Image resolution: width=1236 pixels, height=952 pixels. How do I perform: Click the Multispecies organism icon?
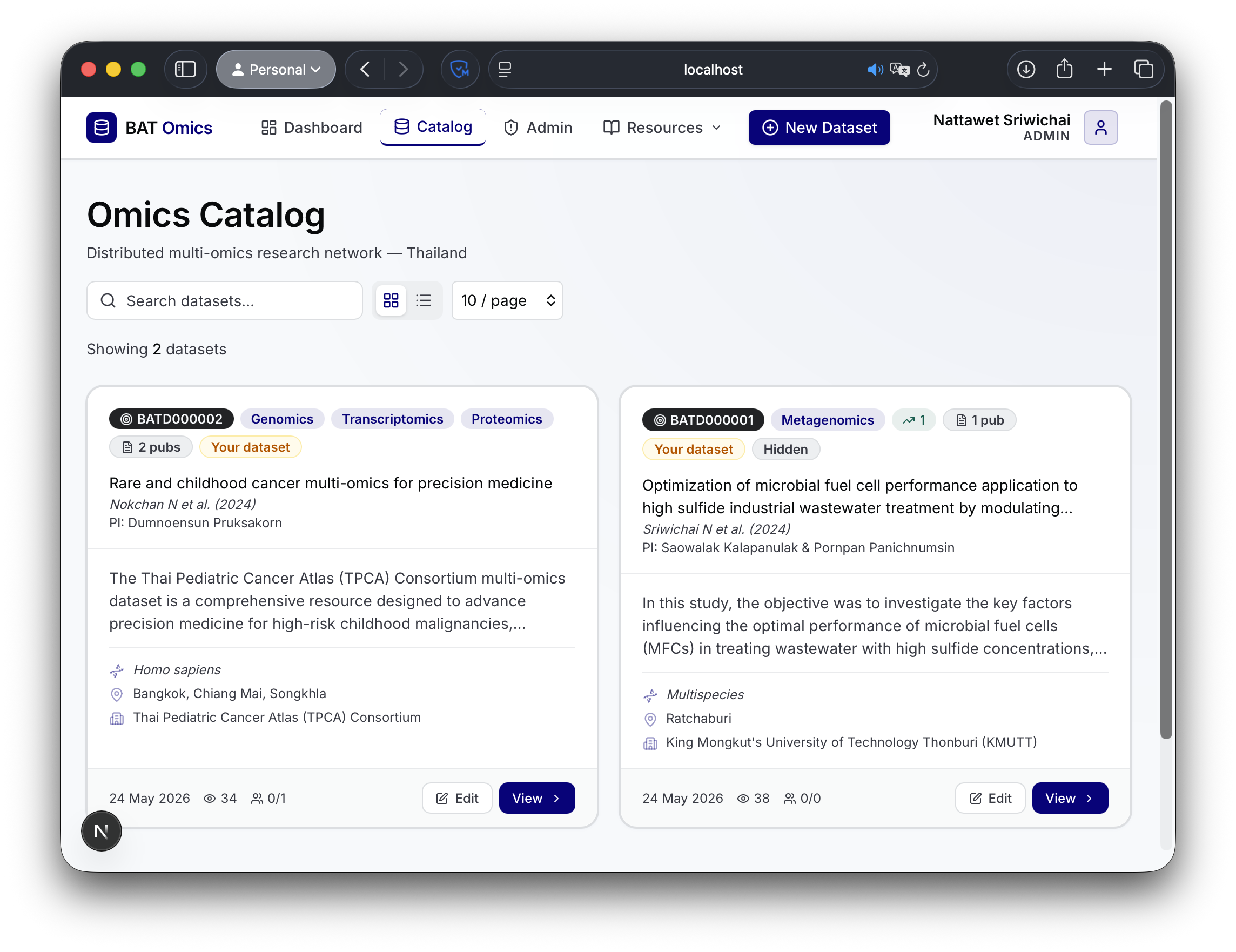[650, 695]
